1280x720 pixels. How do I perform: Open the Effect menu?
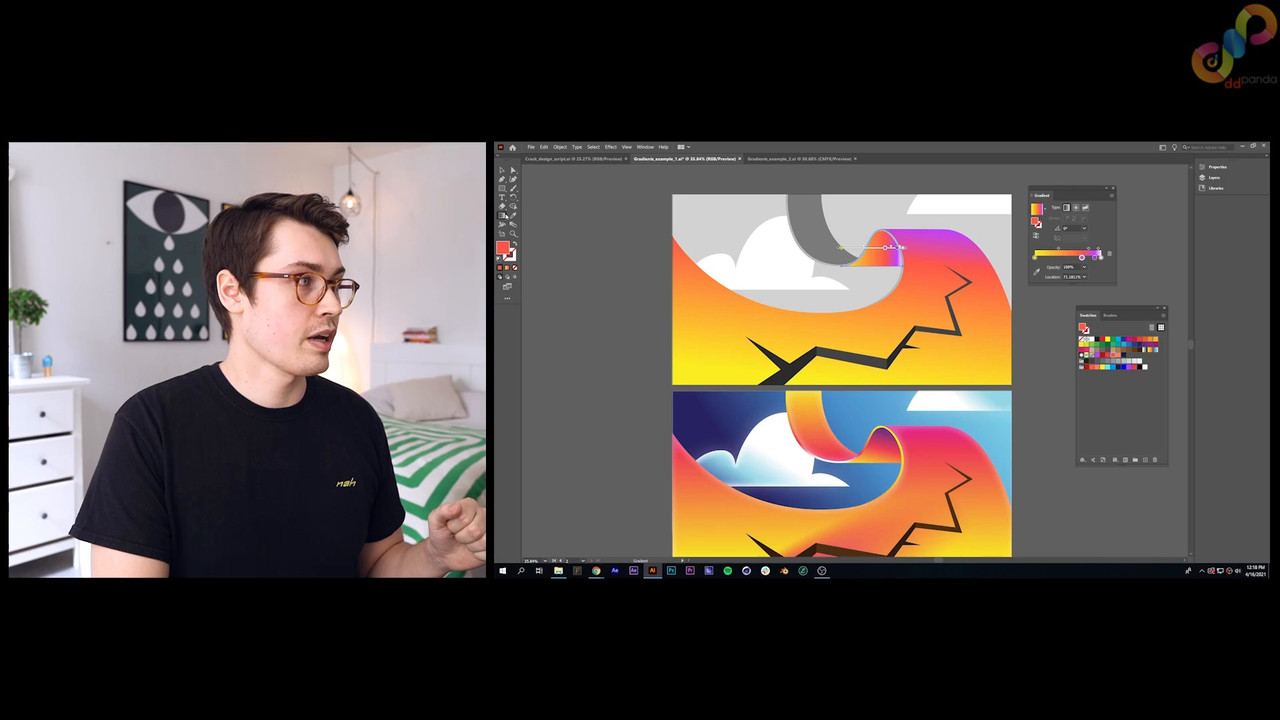tap(611, 147)
